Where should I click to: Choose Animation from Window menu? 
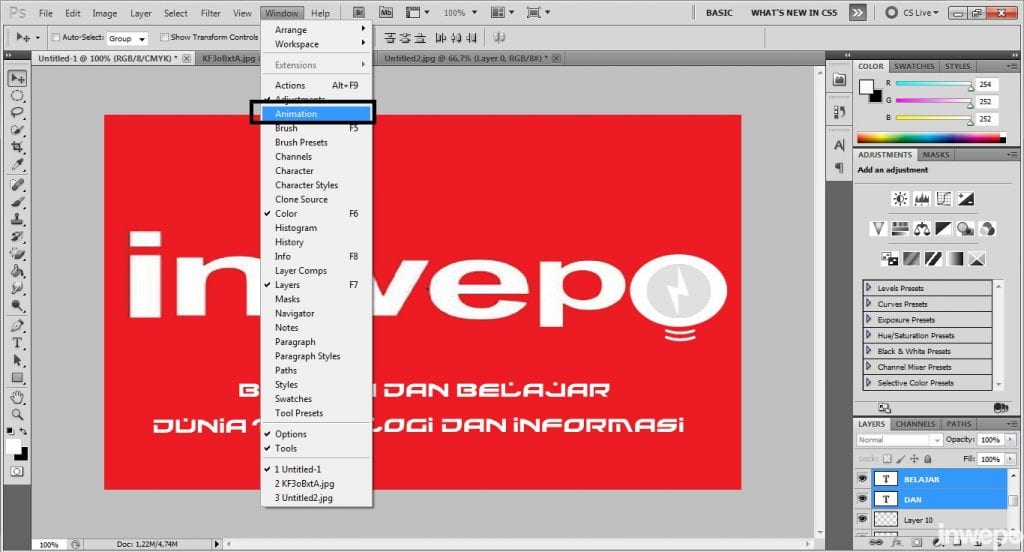click(x=316, y=114)
